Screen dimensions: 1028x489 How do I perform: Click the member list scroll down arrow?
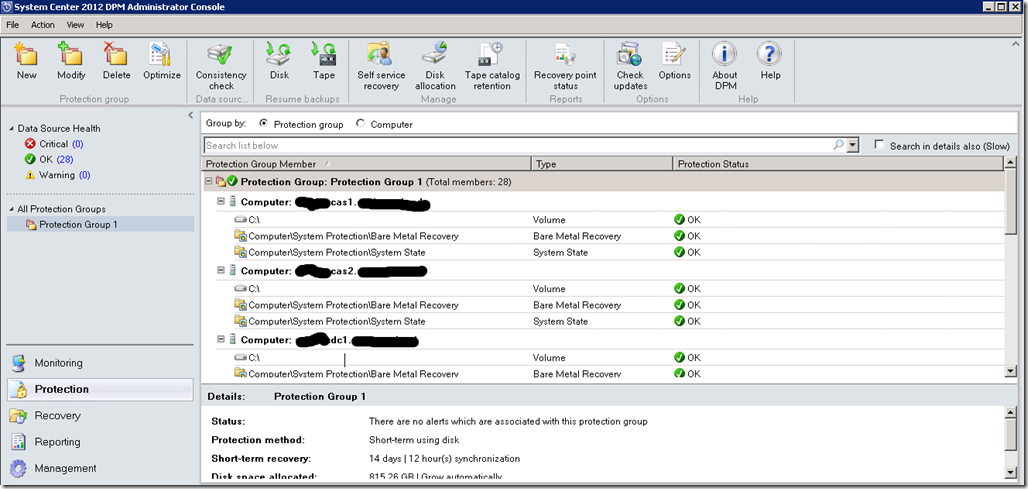coord(1010,372)
